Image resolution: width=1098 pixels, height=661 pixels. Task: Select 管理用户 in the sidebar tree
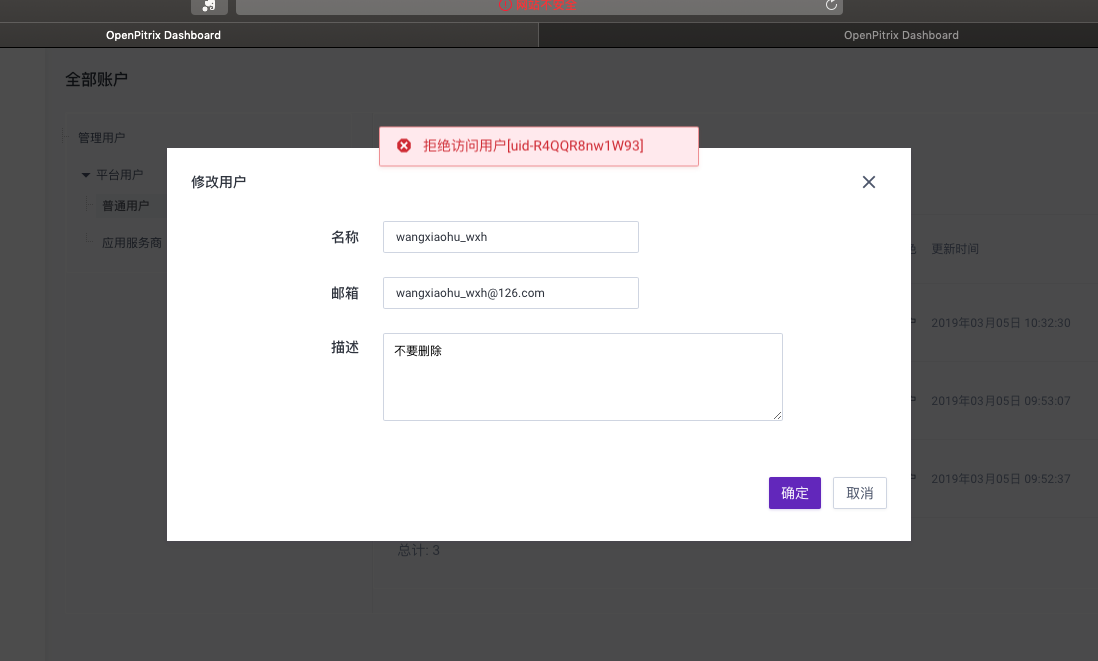coord(102,137)
